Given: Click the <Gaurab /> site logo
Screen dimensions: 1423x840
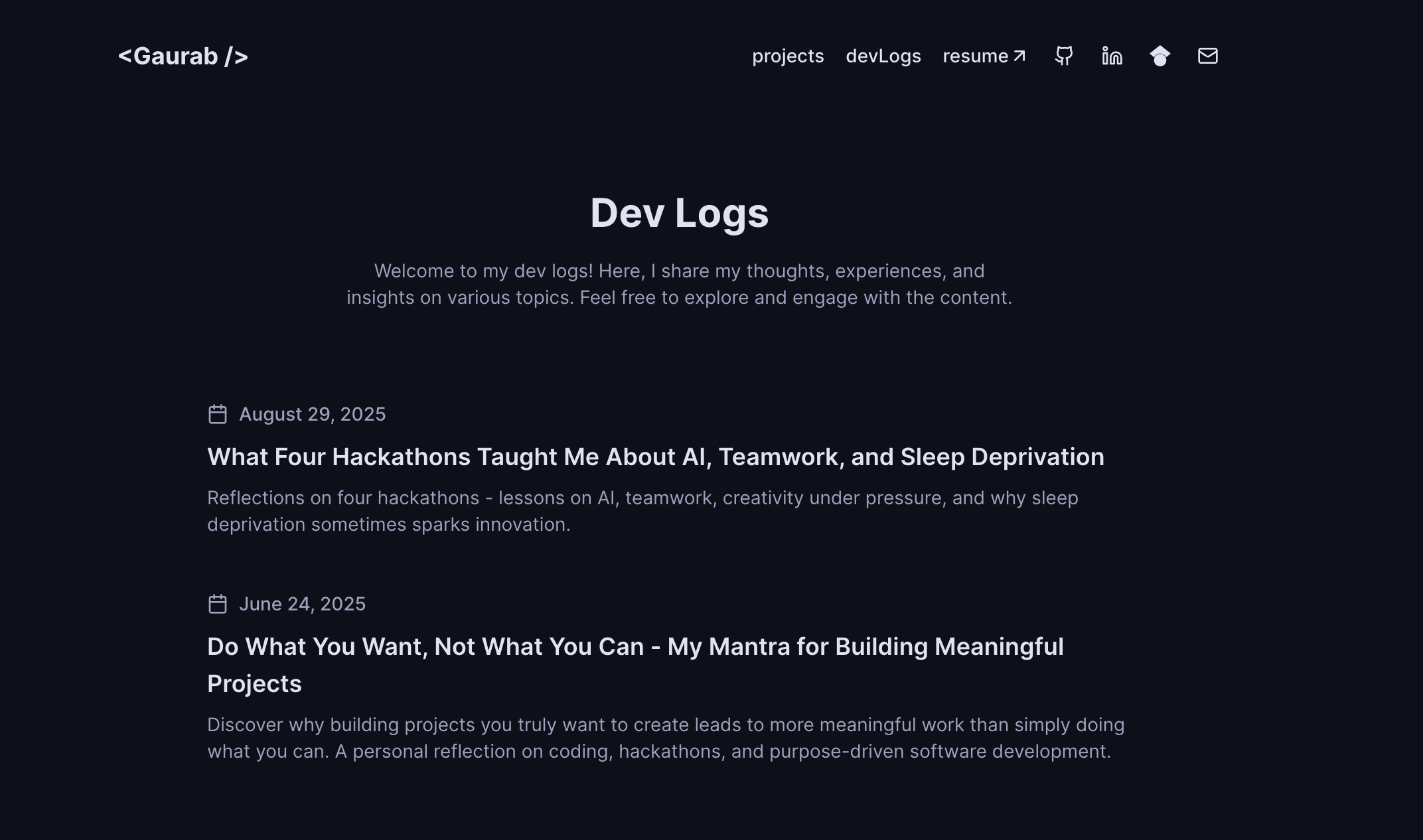Looking at the screenshot, I should (183, 56).
